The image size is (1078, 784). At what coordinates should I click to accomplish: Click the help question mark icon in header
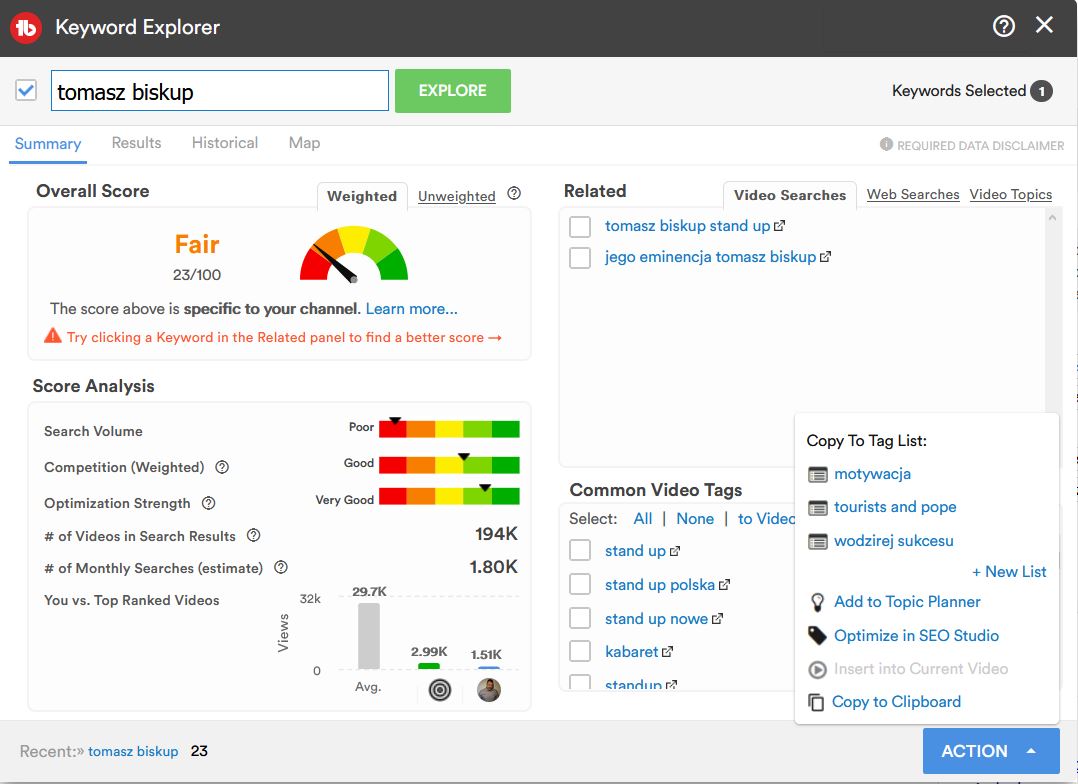click(x=1004, y=27)
